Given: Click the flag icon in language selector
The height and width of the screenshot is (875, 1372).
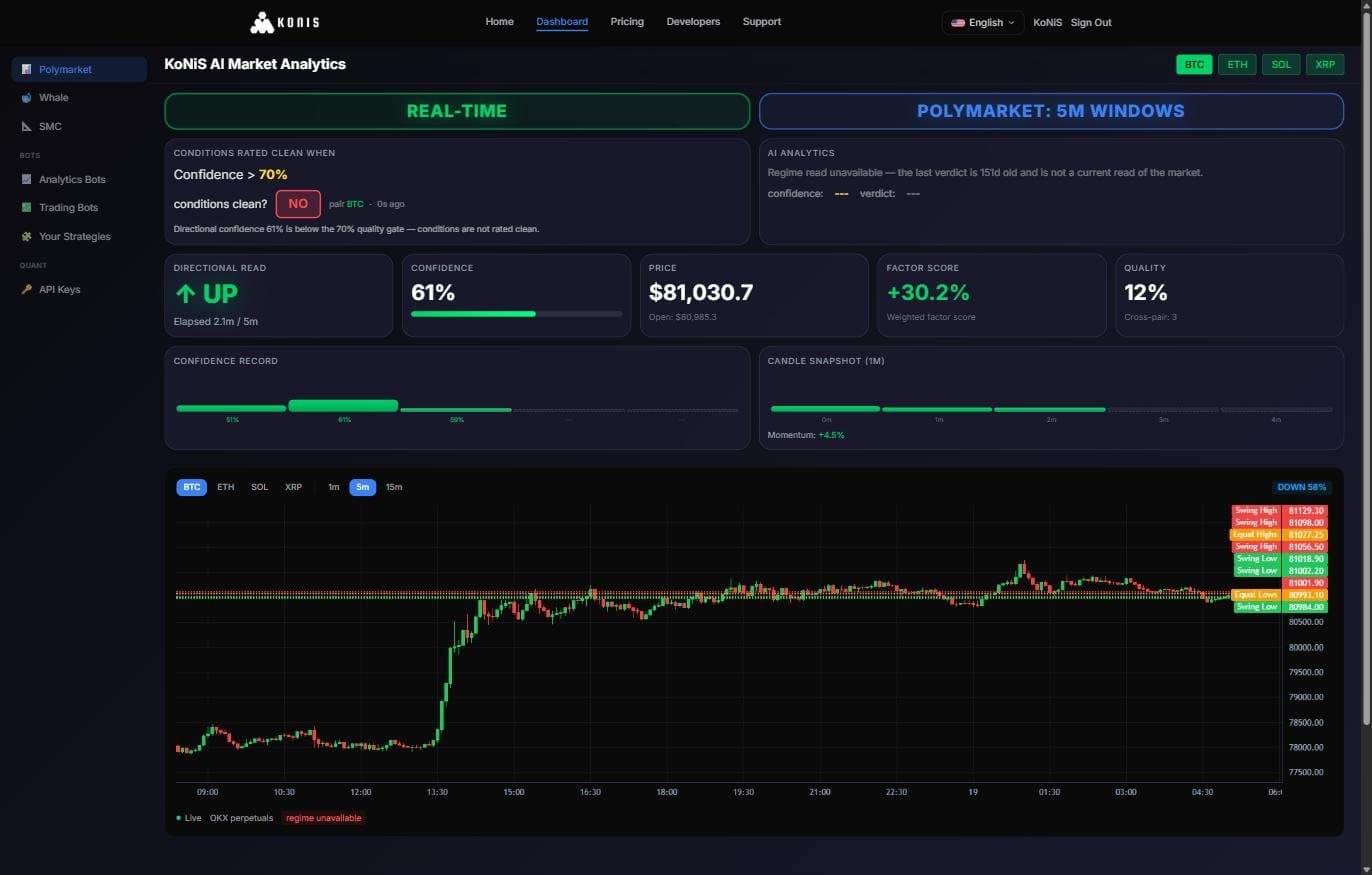Looking at the screenshot, I should (958, 22).
